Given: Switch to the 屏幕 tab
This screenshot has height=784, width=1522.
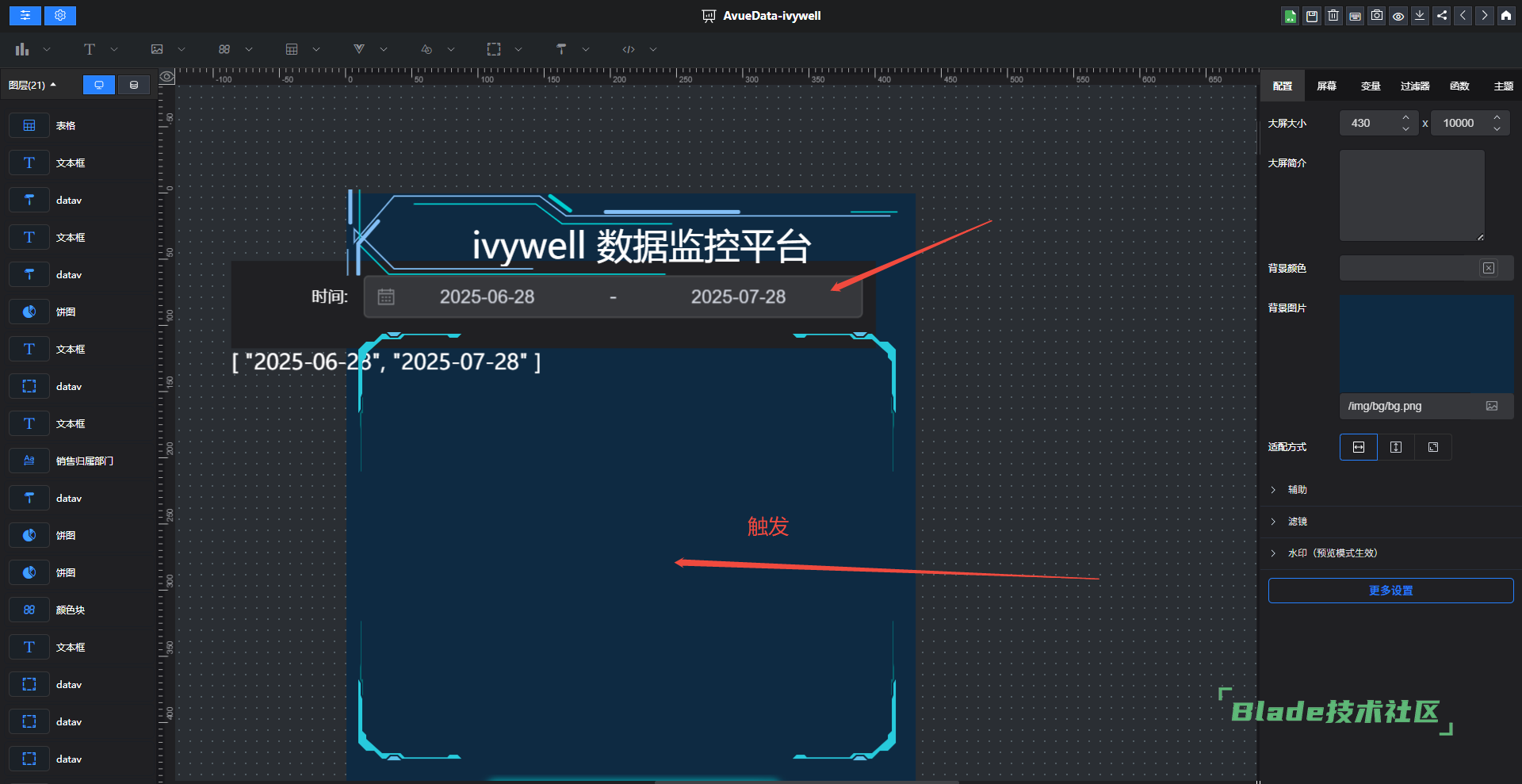Looking at the screenshot, I should tap(1327, 86).
